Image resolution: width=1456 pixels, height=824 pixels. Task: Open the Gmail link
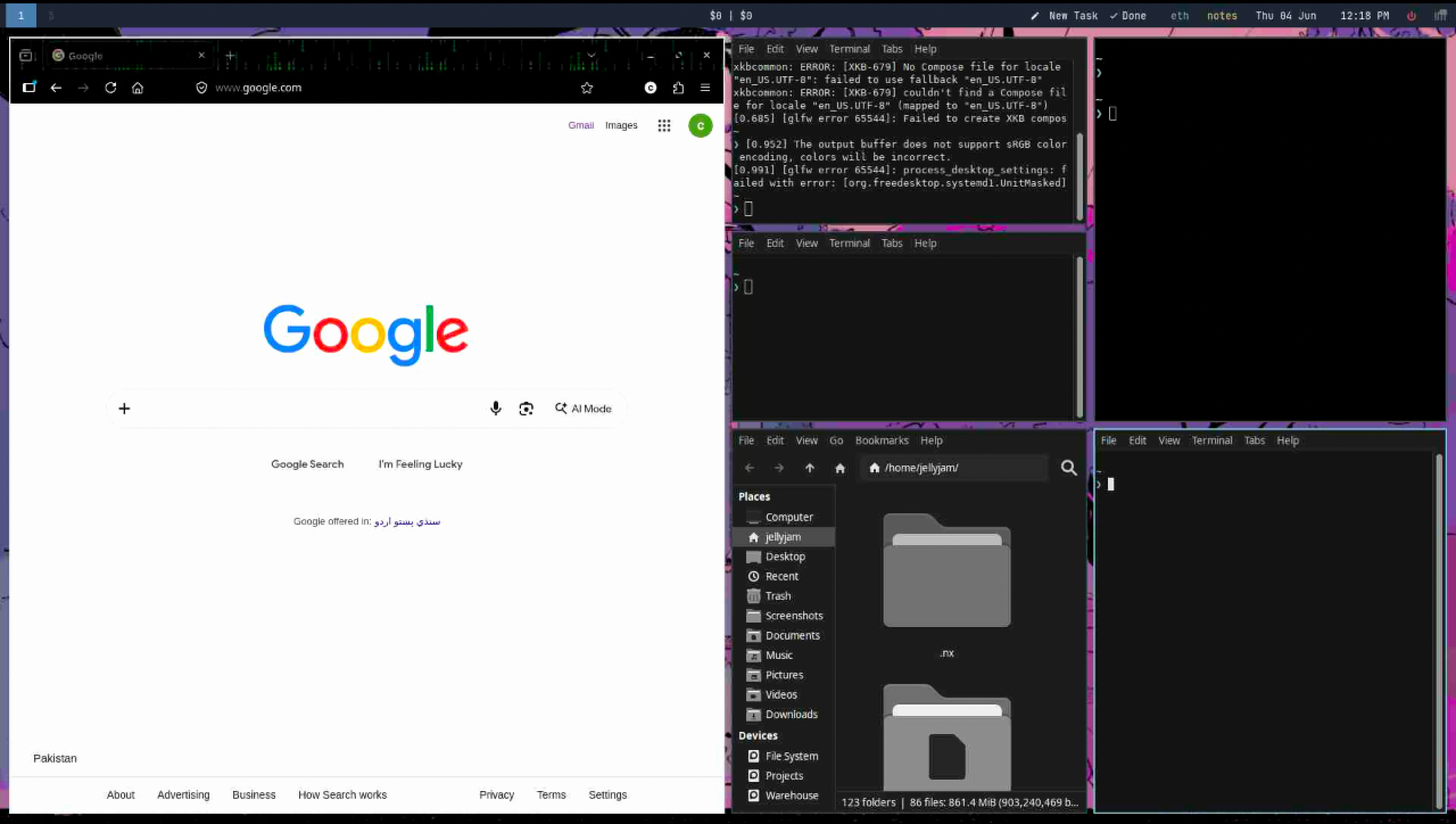point(581,125)
